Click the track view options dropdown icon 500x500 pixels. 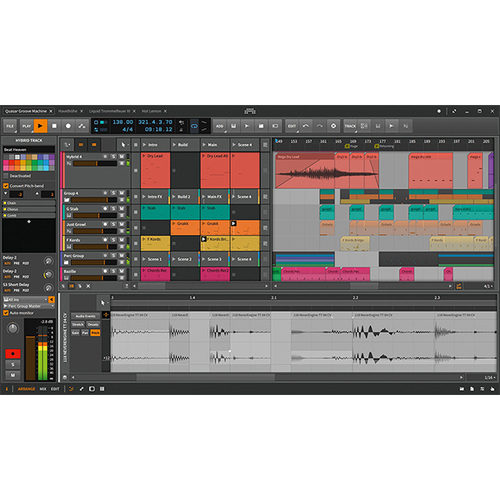tap(67, 145)
